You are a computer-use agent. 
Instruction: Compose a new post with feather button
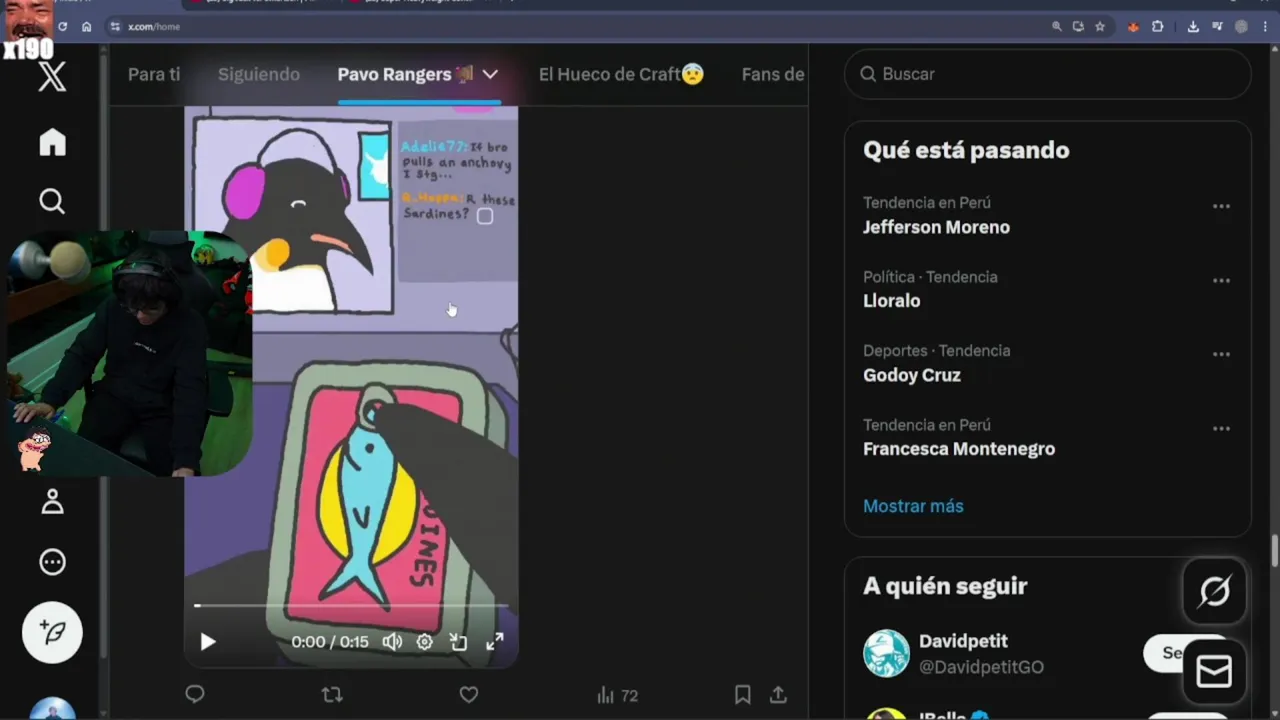coord(52,632)
